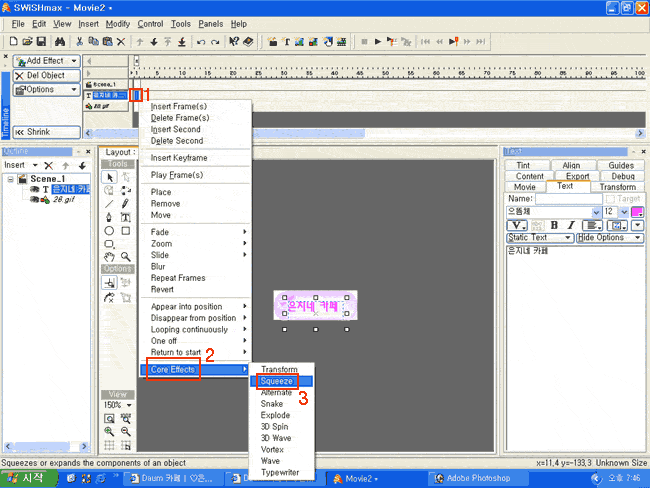650x488 pixels.
Task: Choose Squeeze from Core Effects submenu
Action: pyautogui.click(x=281, y=381)
